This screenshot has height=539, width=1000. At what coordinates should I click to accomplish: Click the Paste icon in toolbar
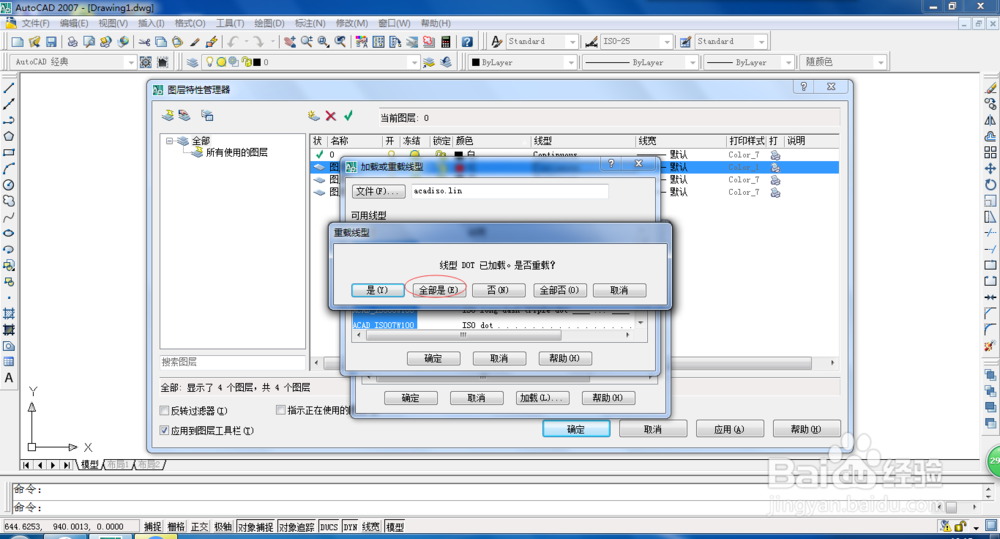pyautogui.click(x=177, y=41)
